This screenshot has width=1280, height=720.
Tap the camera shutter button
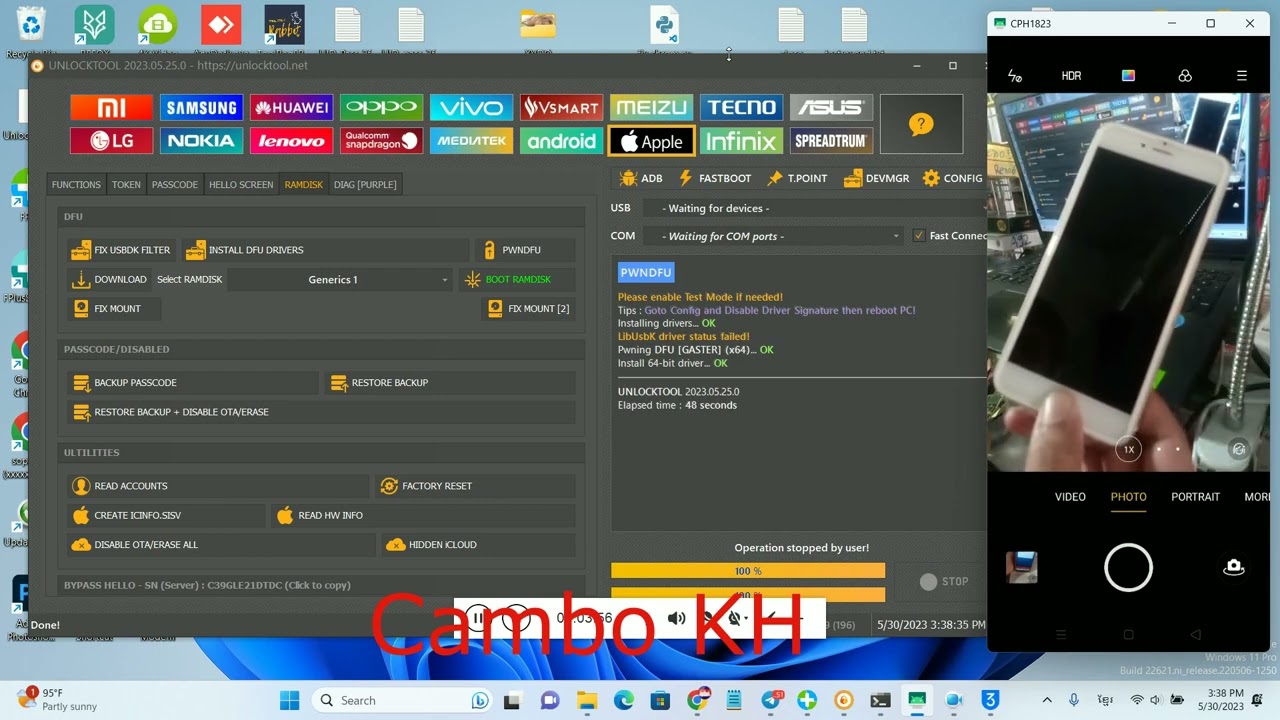coord(1128,567)
